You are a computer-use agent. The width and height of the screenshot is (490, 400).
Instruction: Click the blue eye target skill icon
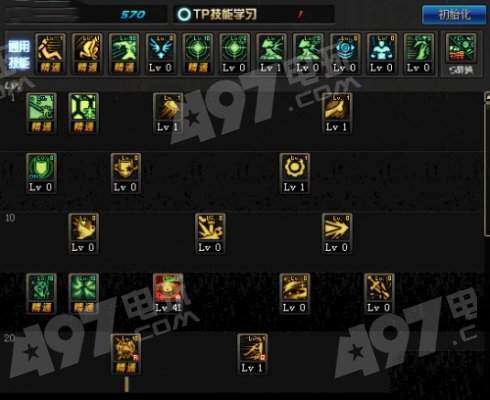click(x=345, y=53)
